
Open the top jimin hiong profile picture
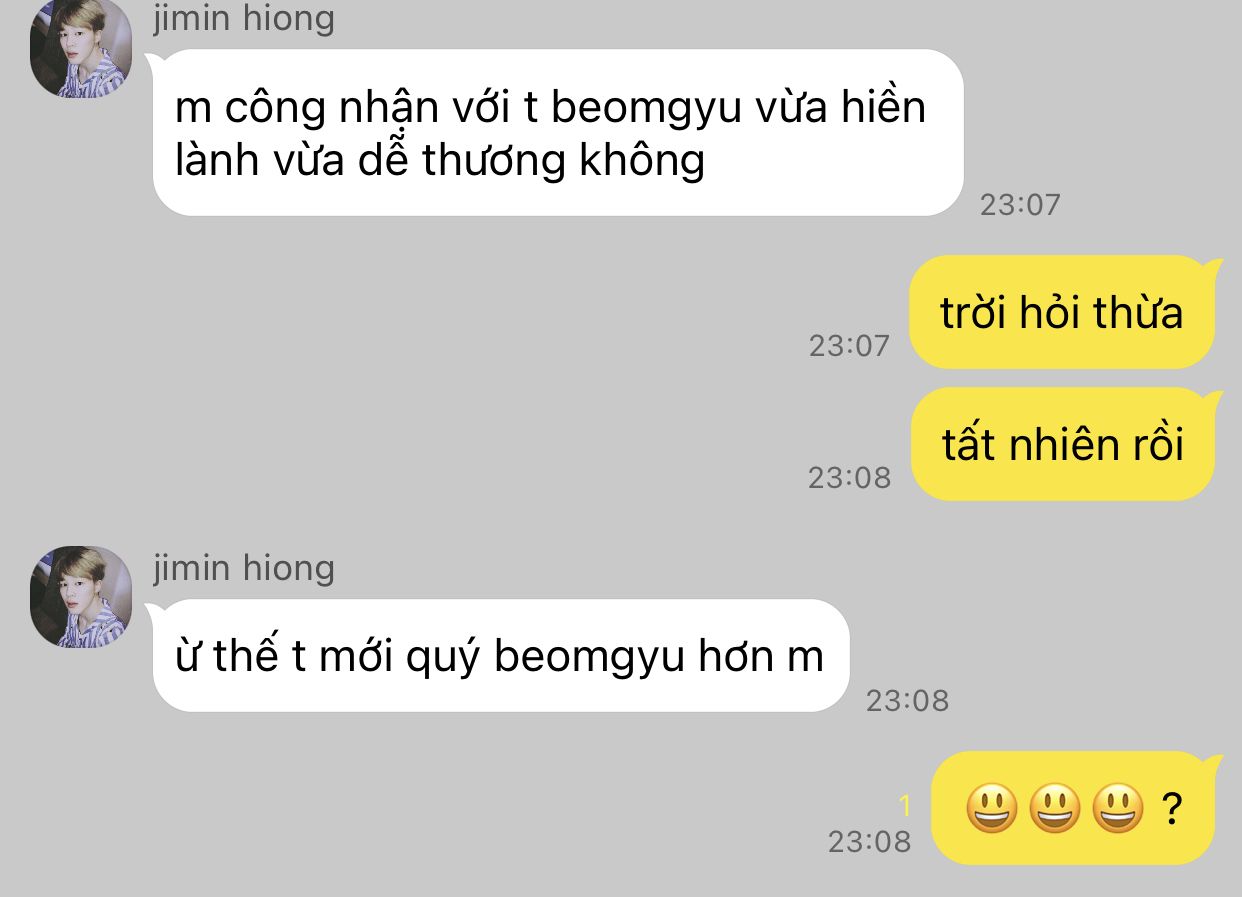pyautogui.click(x=81, y=48)
